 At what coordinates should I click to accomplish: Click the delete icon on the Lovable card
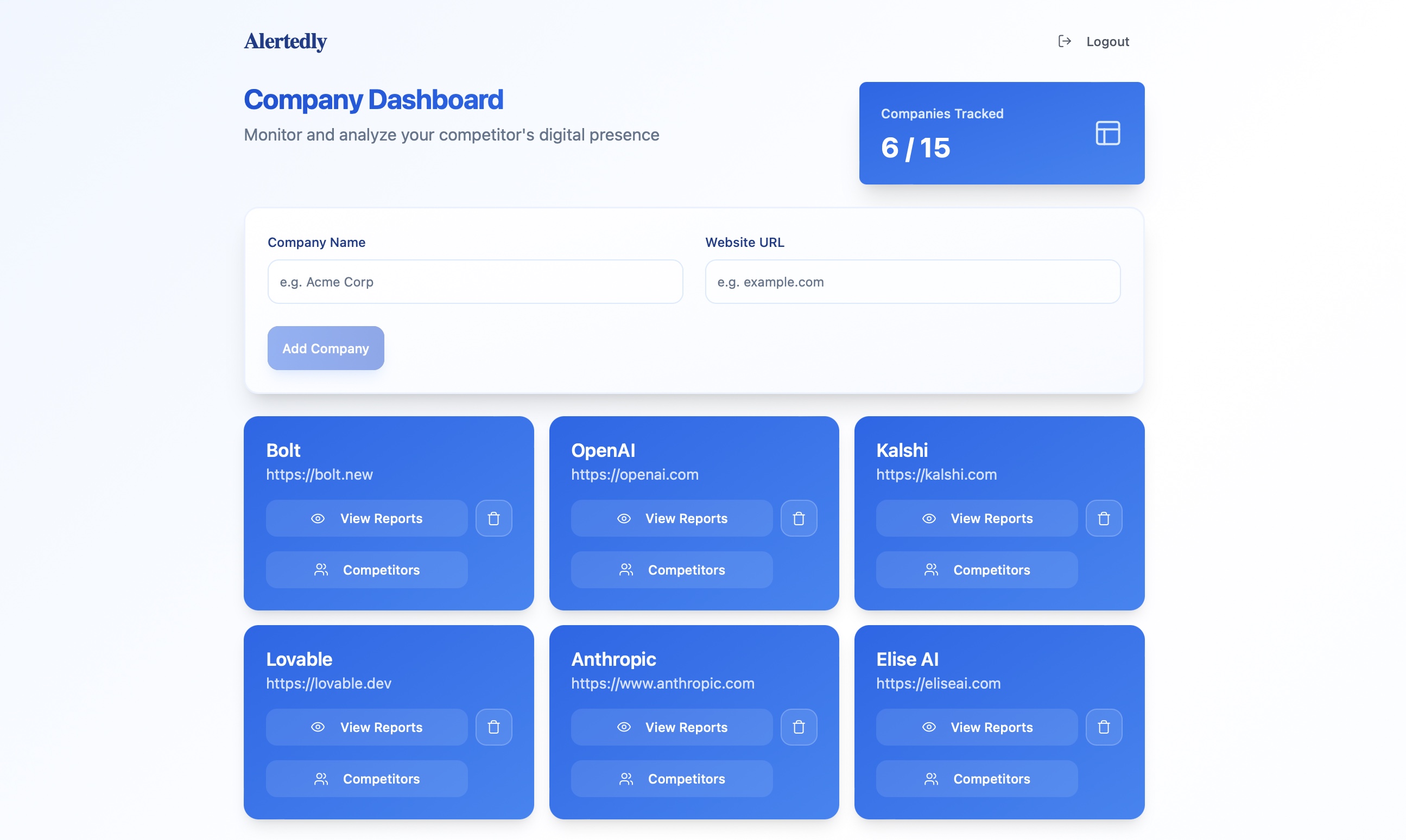(x=493, y=727)
